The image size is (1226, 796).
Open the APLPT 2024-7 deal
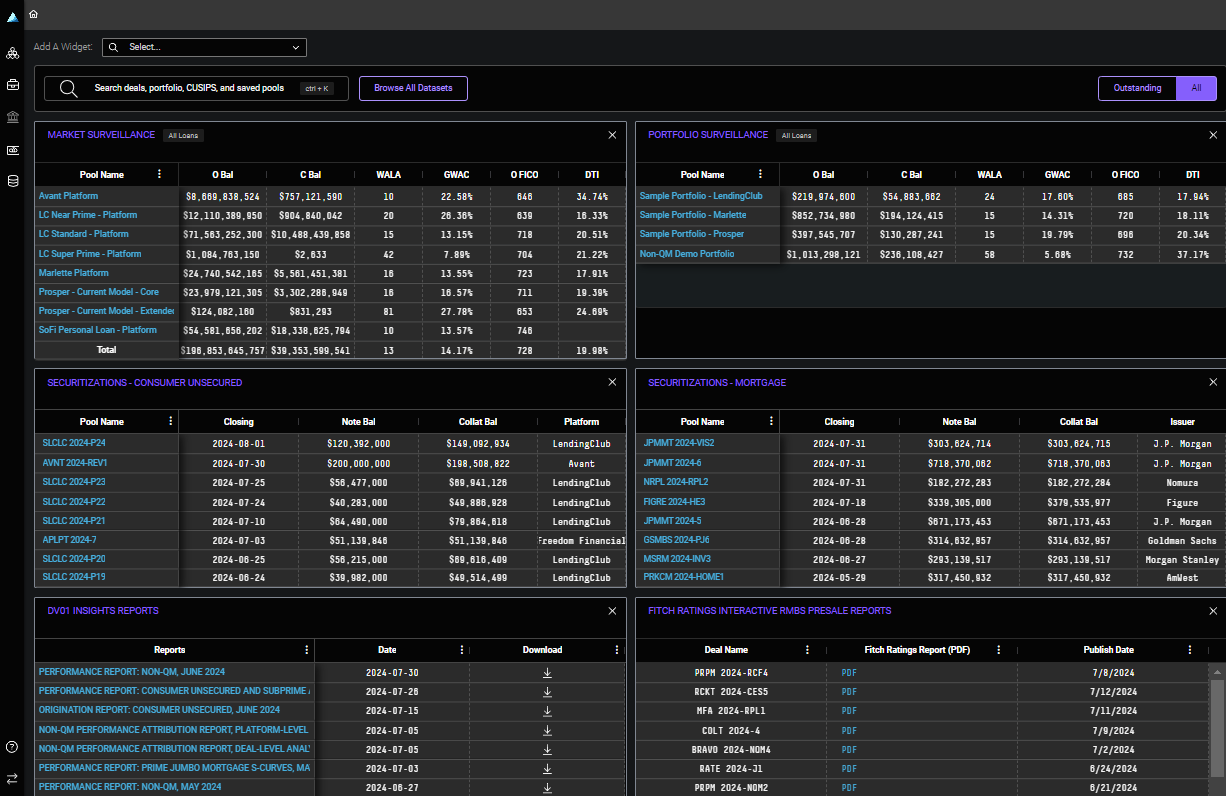[x=69, y=539]
